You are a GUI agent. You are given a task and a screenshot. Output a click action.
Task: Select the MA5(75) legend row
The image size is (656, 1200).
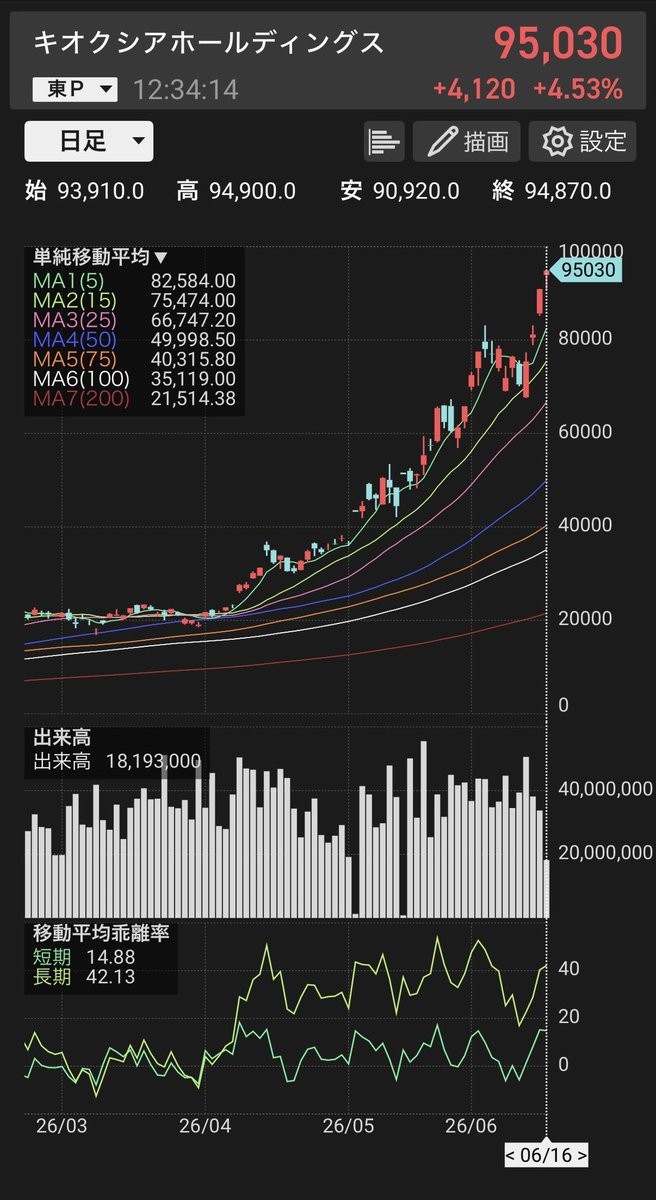click(x=134, y=359)
